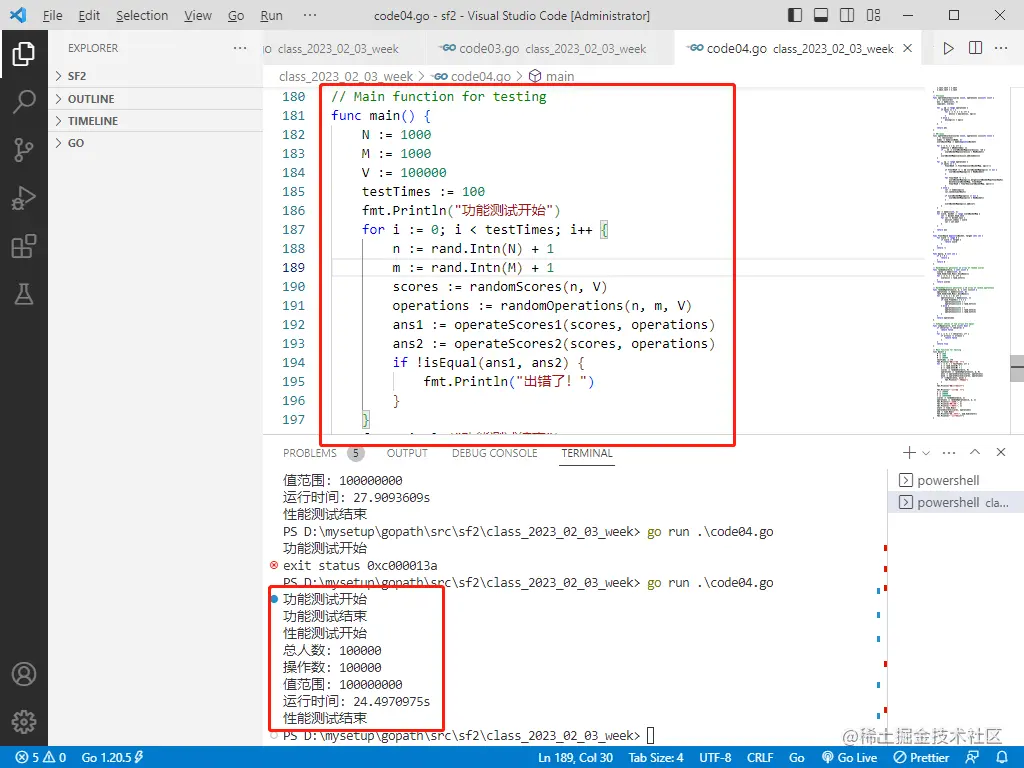
Task: Click Prettier status bar item
Action: 921,758
